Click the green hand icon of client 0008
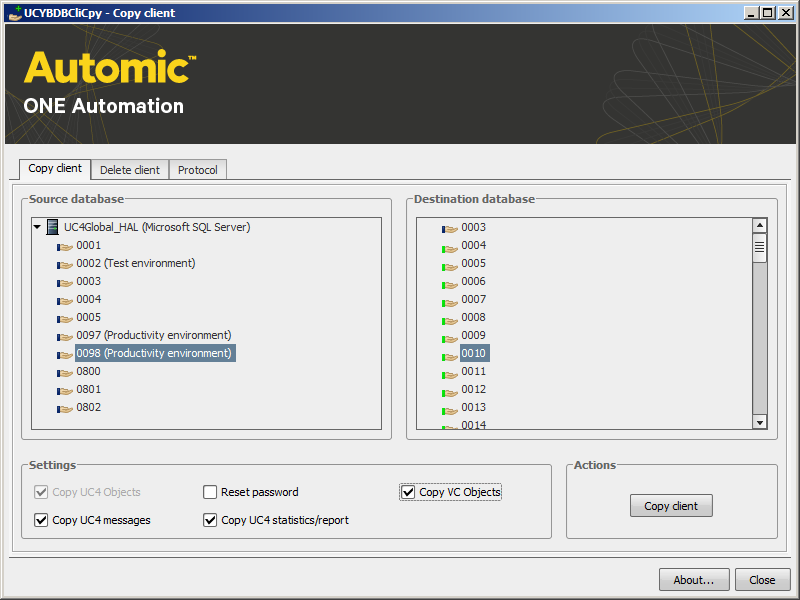The width and height of the screenshot is (800, 600). coord(450,319)
